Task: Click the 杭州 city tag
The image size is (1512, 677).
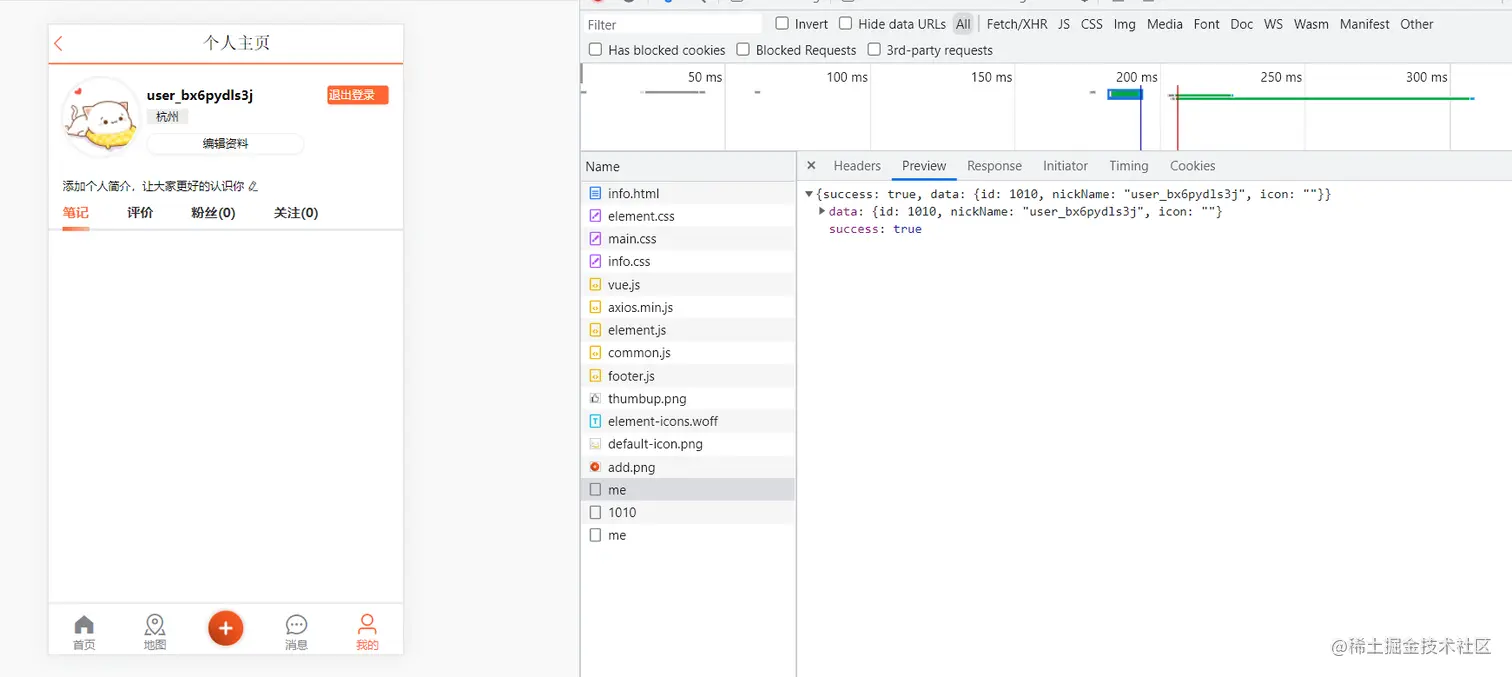Action: [167, 117]
